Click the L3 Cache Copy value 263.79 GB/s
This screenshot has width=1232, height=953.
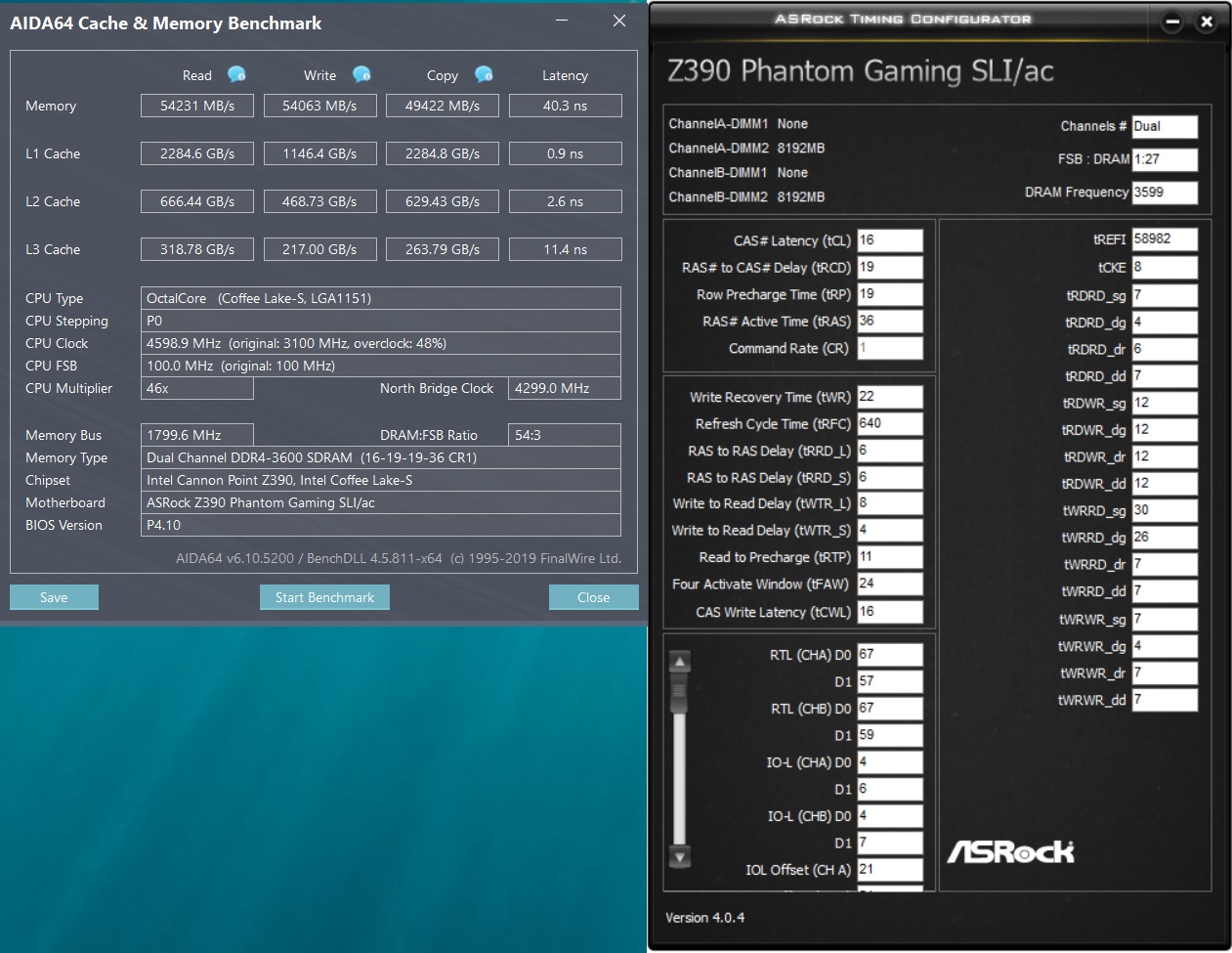tap(443, 249)
